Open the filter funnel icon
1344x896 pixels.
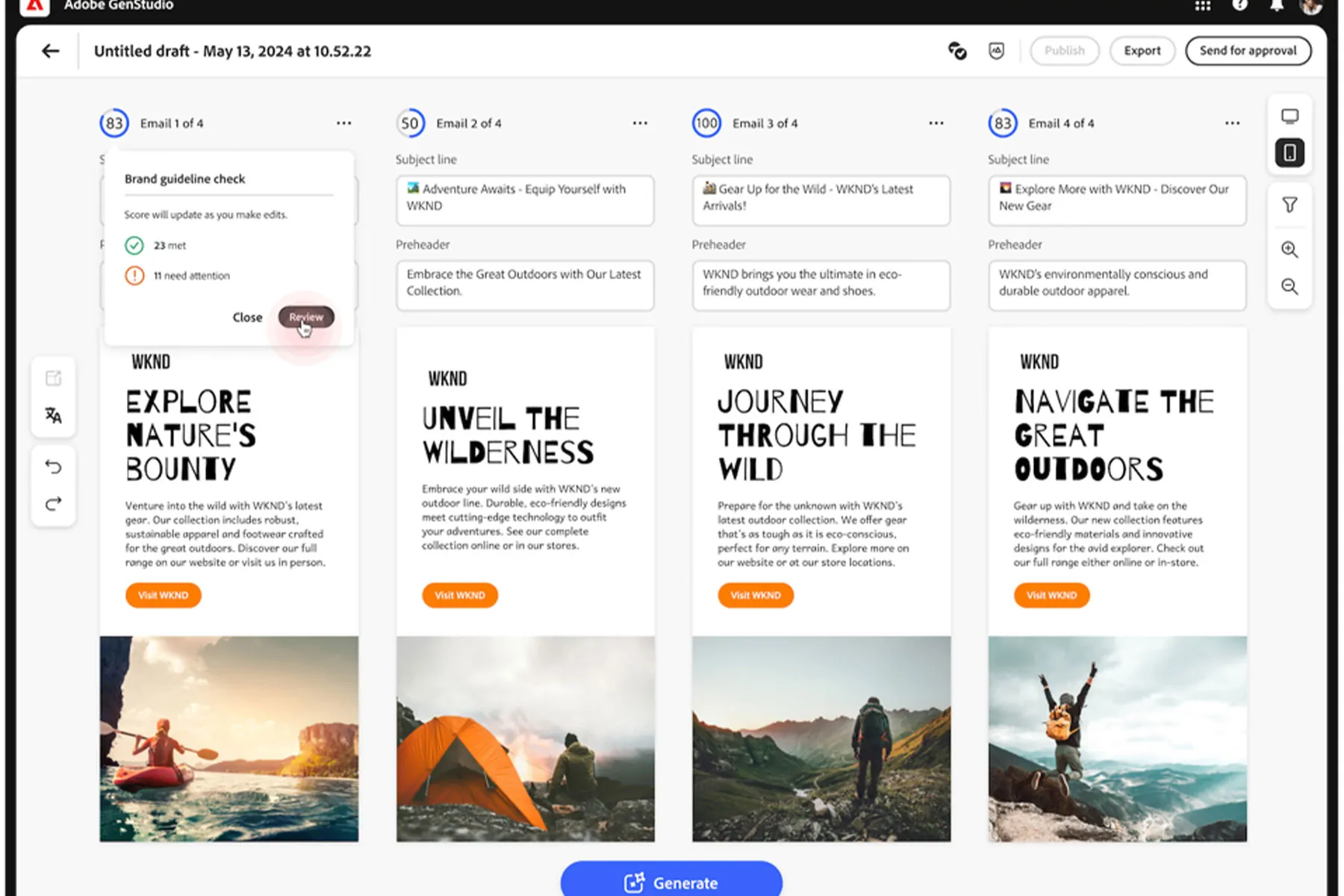pyautogui.click(x=1289, y=205)
